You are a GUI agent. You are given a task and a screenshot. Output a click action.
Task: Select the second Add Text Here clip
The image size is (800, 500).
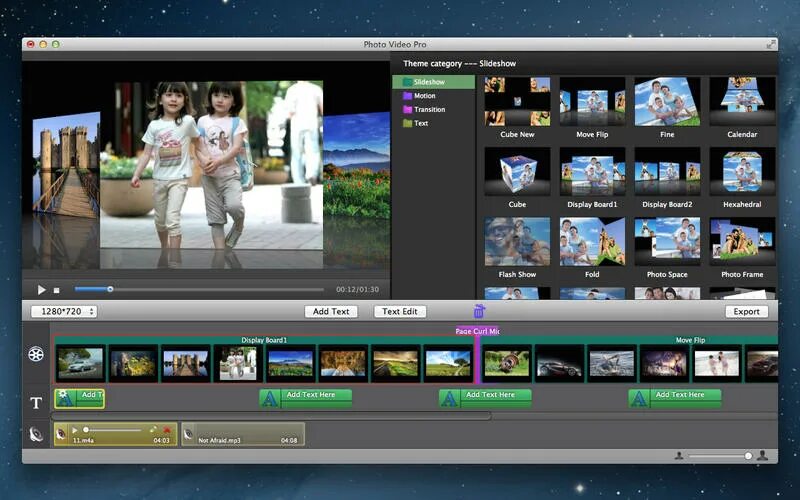point(306,398)
